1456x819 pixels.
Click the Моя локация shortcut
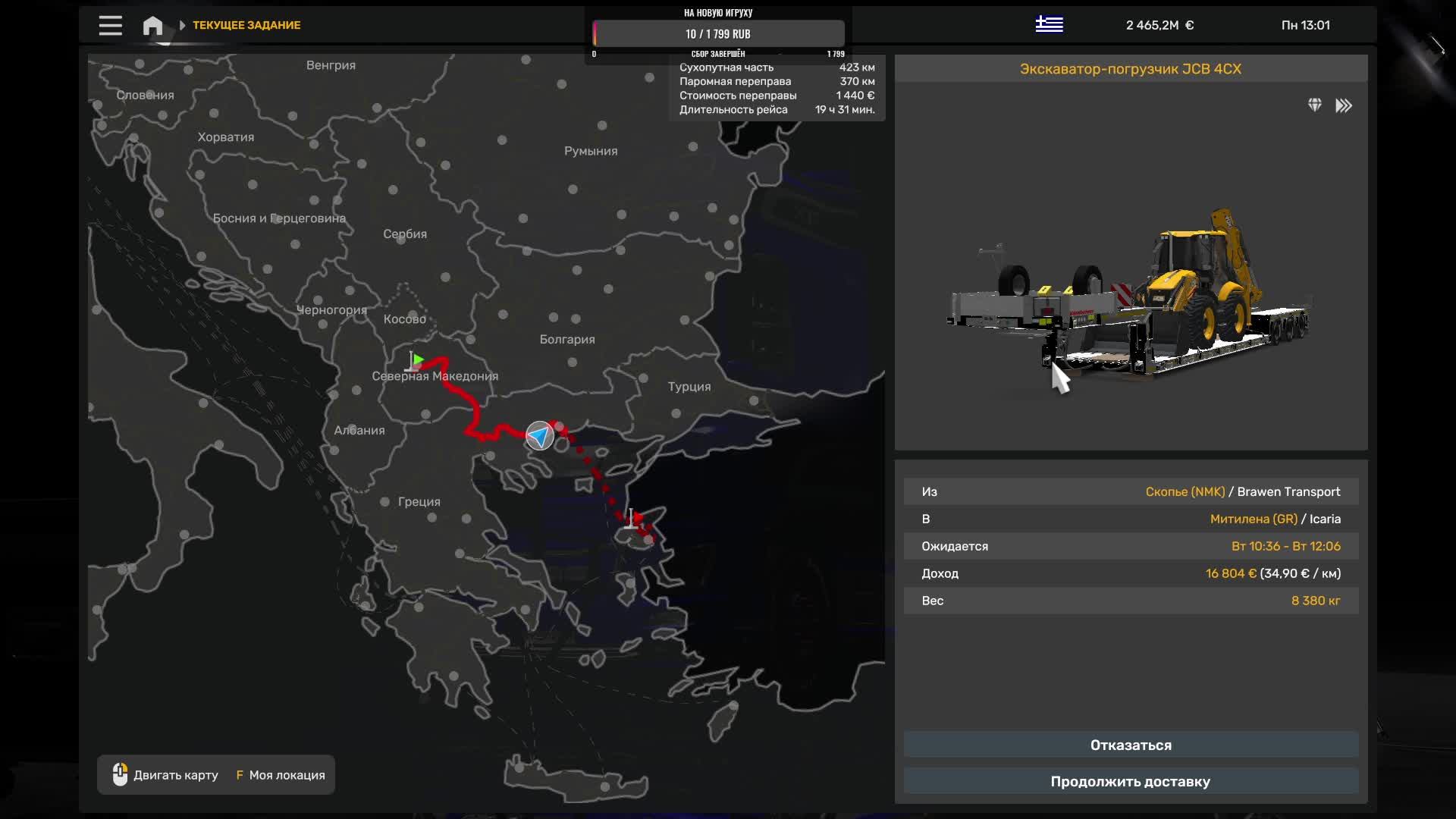coord(280,775)
